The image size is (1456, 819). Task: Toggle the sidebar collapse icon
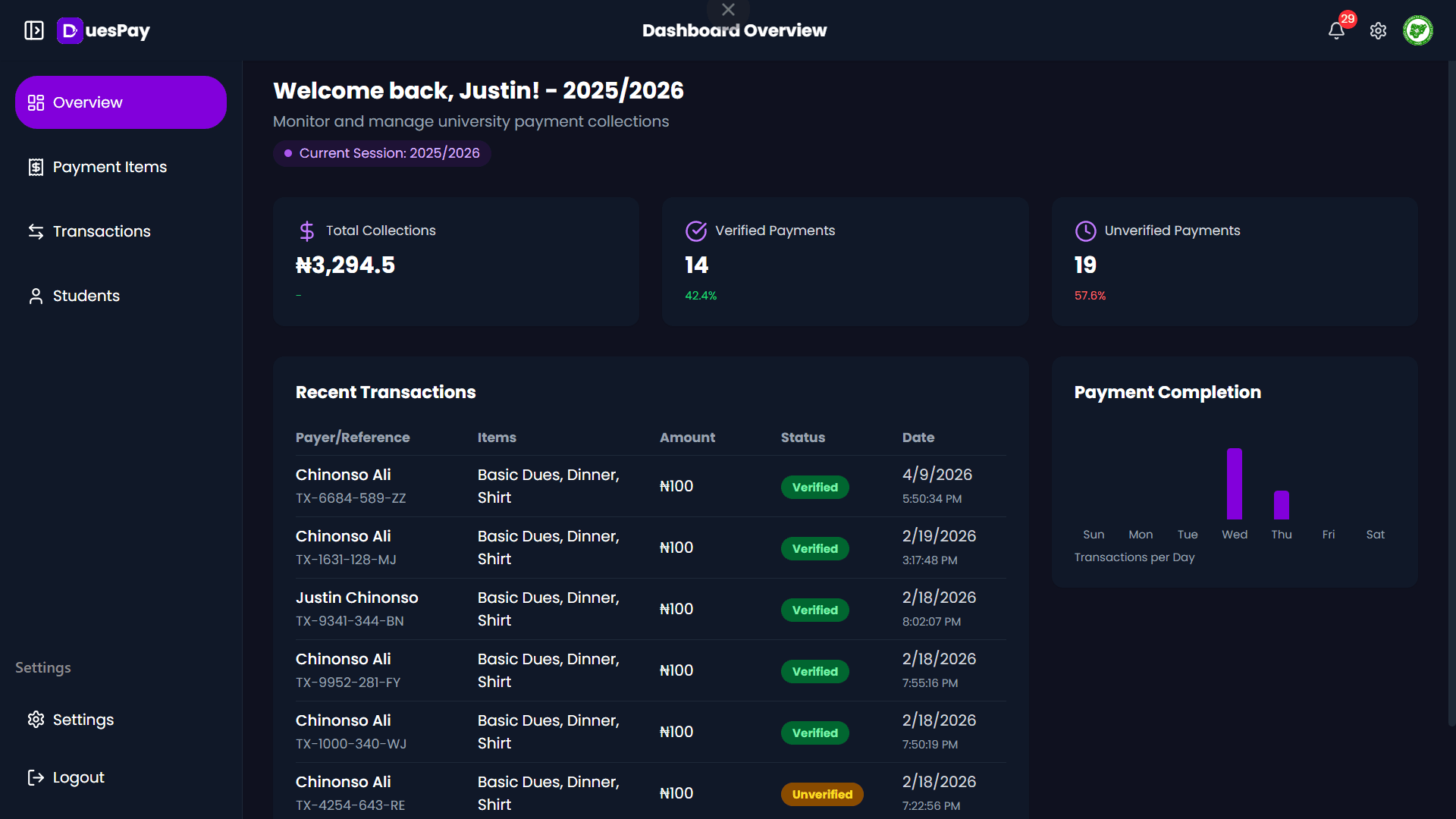(x=34, y=30)
